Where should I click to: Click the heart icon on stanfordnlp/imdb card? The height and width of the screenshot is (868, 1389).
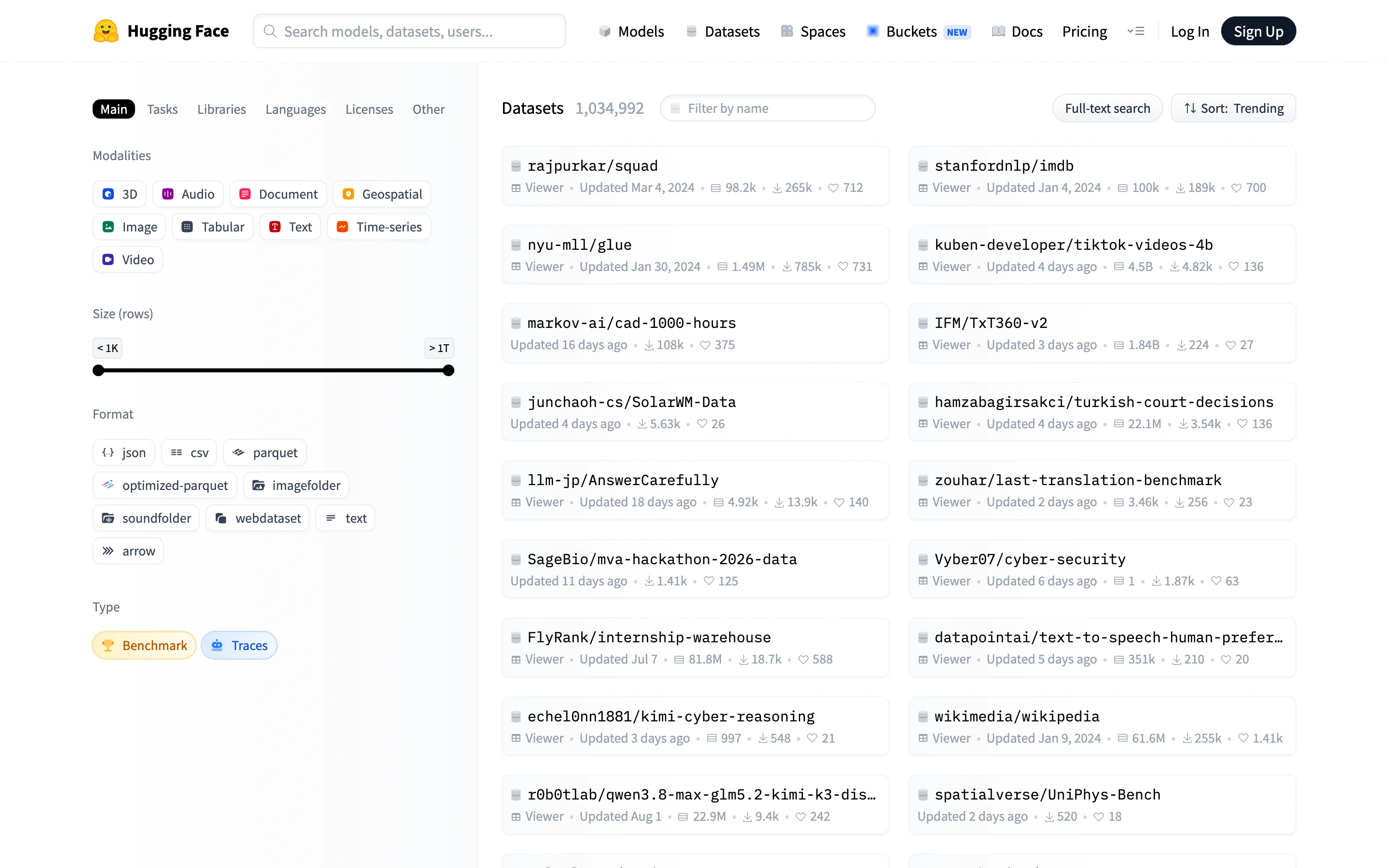[1237, 188]
